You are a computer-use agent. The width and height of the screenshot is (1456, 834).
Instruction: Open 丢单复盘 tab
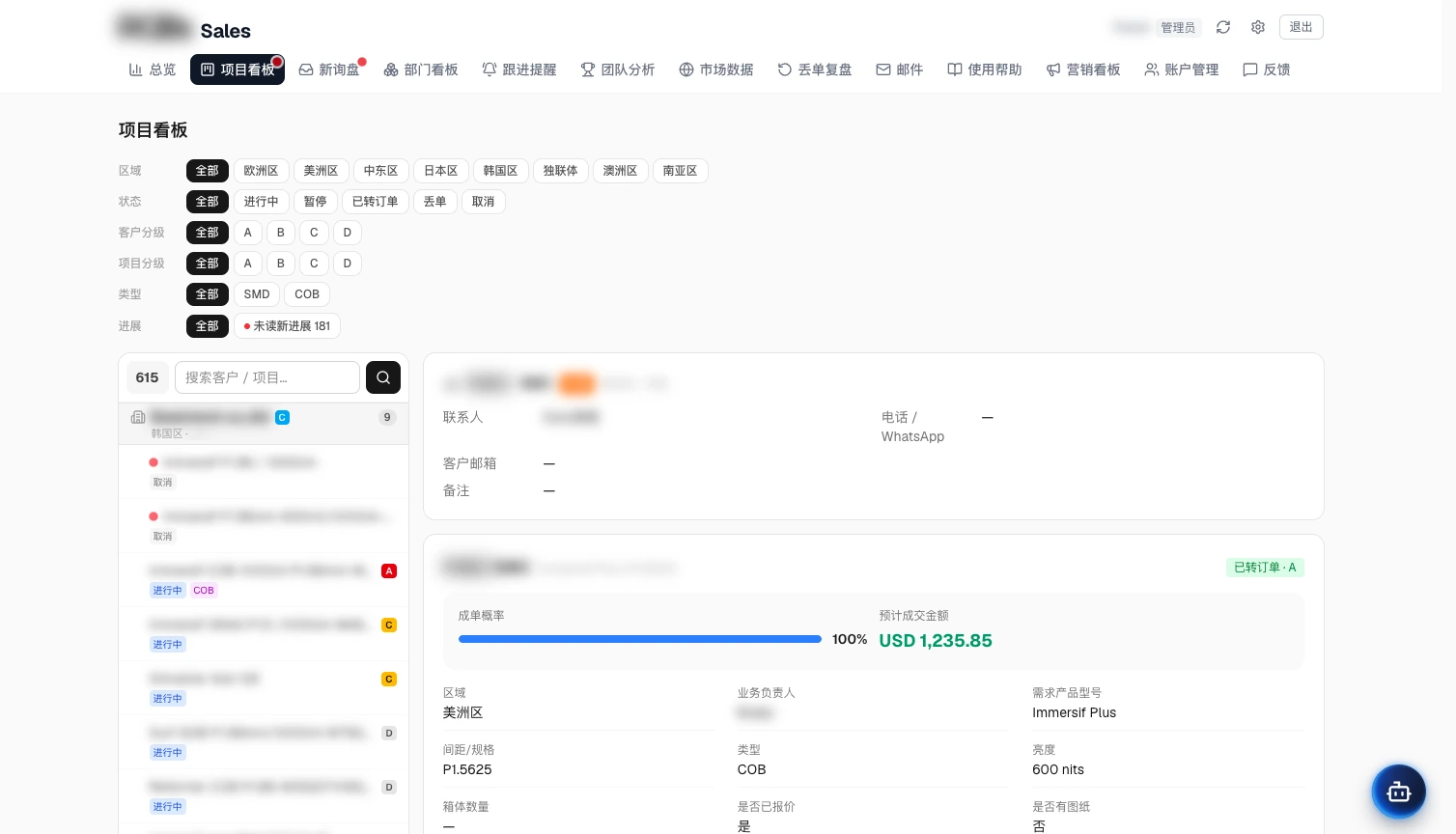[x=815, y=69]
